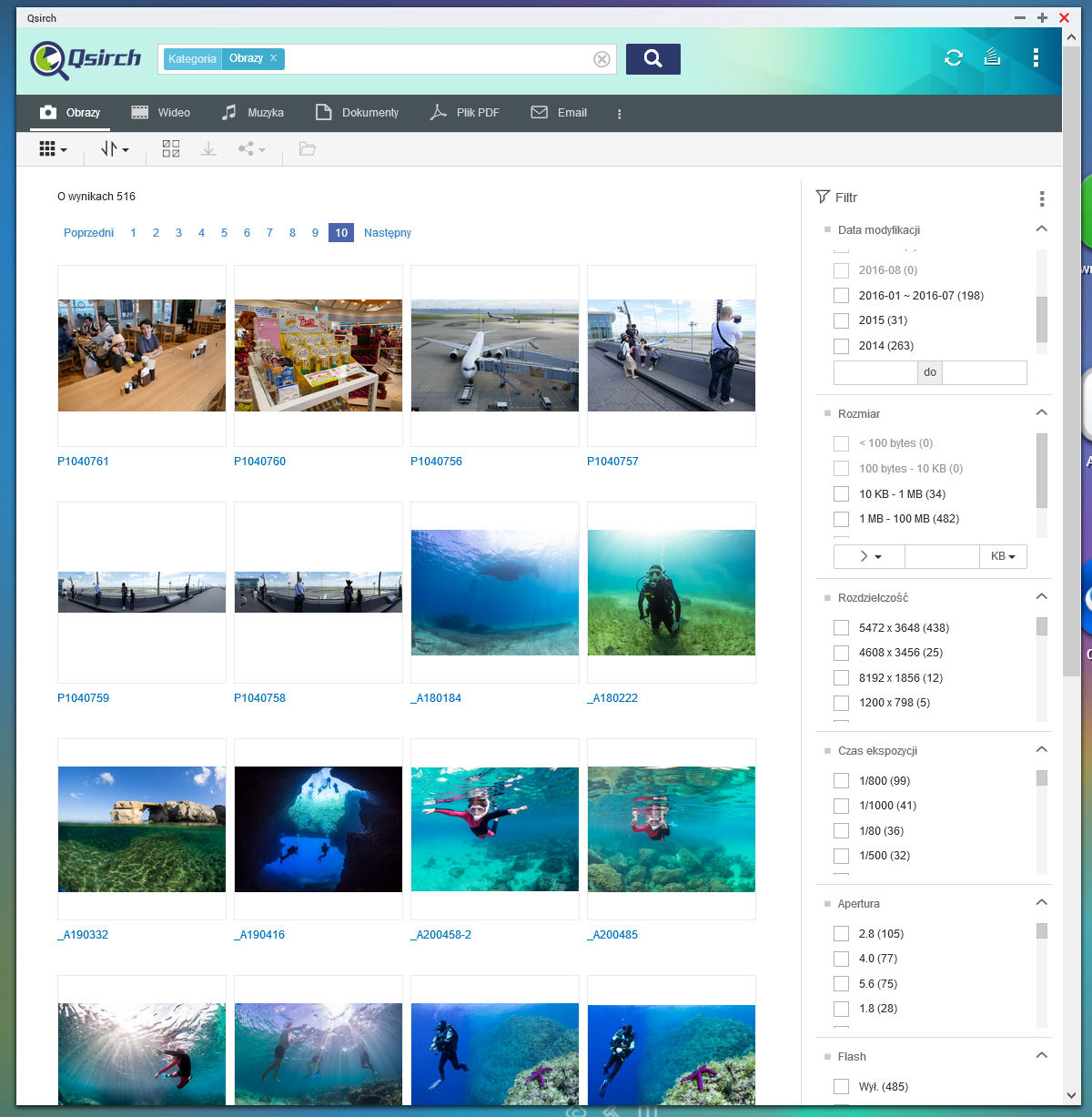This screenshot has height=1117, width=1092.
Task: Clear the search field with X icon
Action: (602, 59)
